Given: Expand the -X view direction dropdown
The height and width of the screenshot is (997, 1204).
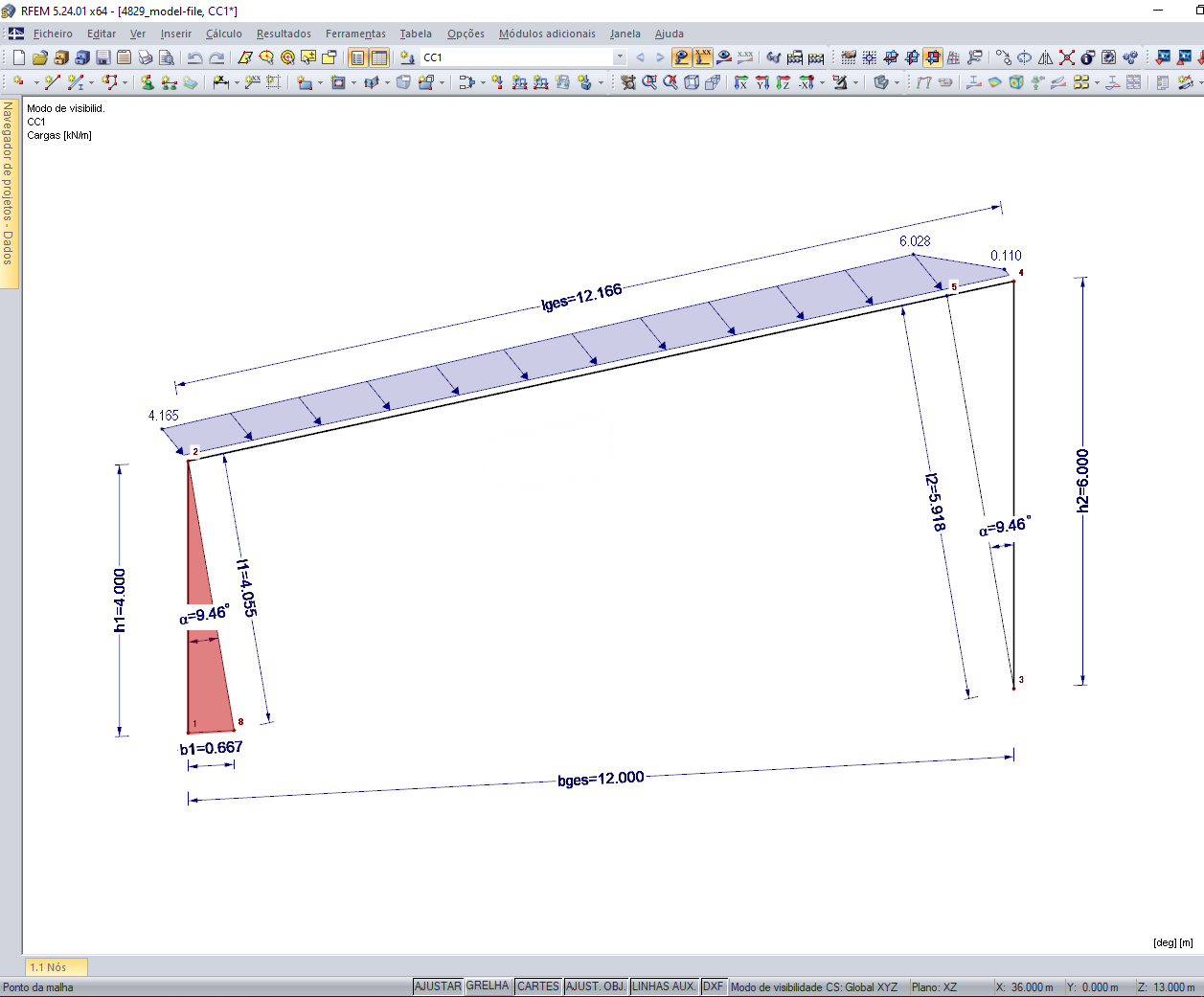Looking at the screenshot, I should point(822,82).
